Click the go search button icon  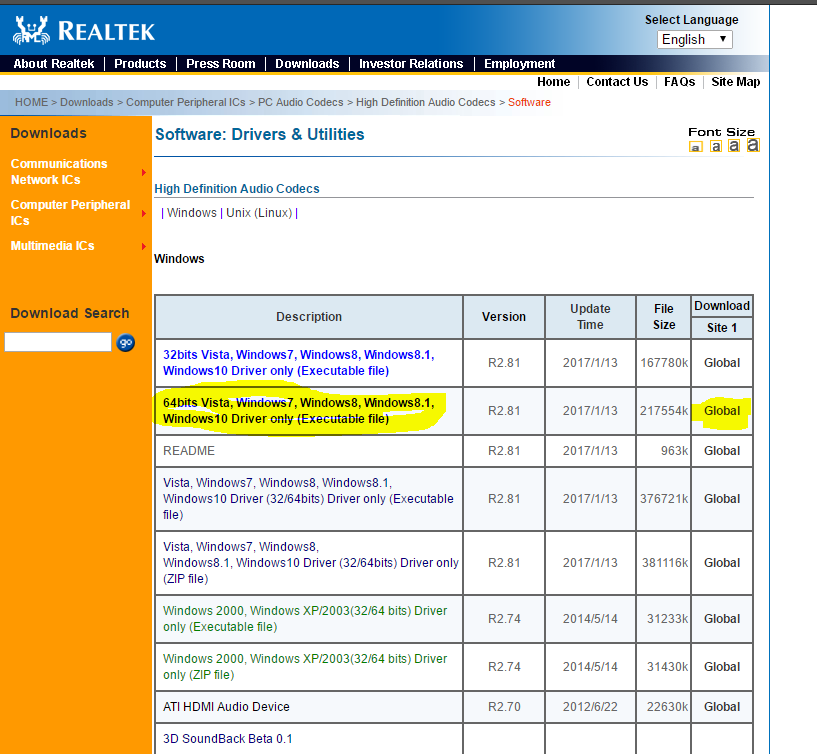tap(125, 342)
